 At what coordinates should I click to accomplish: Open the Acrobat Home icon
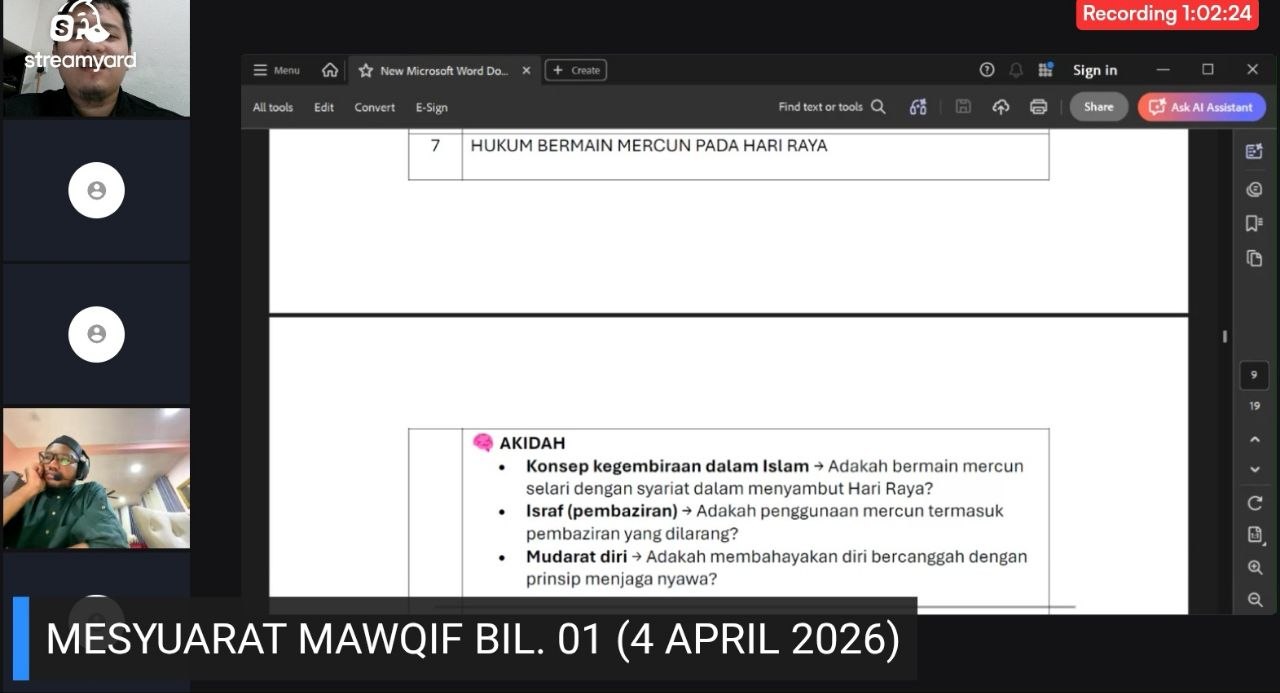(x=329, y=70)
